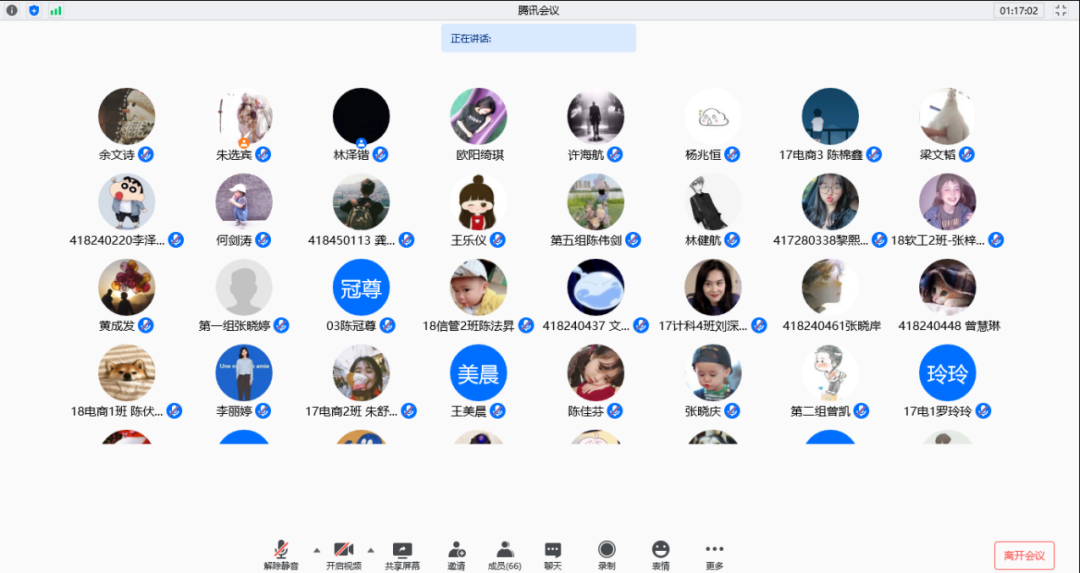Click the 玲玲 avatar of 17电1罗玲玲
The image size is (1080, 573).
[947, 373]
